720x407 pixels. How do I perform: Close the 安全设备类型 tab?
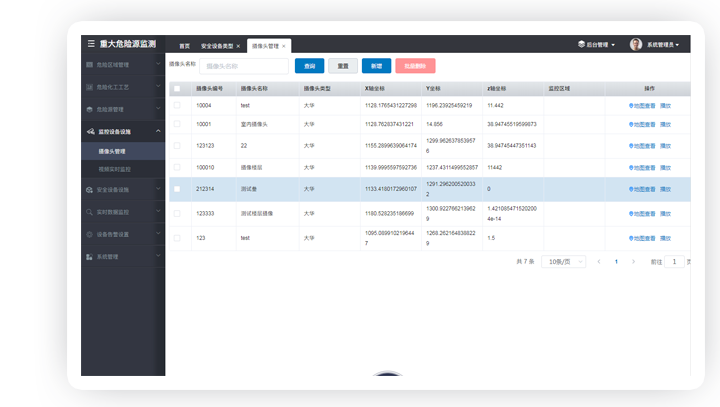[x=238, y=46]
